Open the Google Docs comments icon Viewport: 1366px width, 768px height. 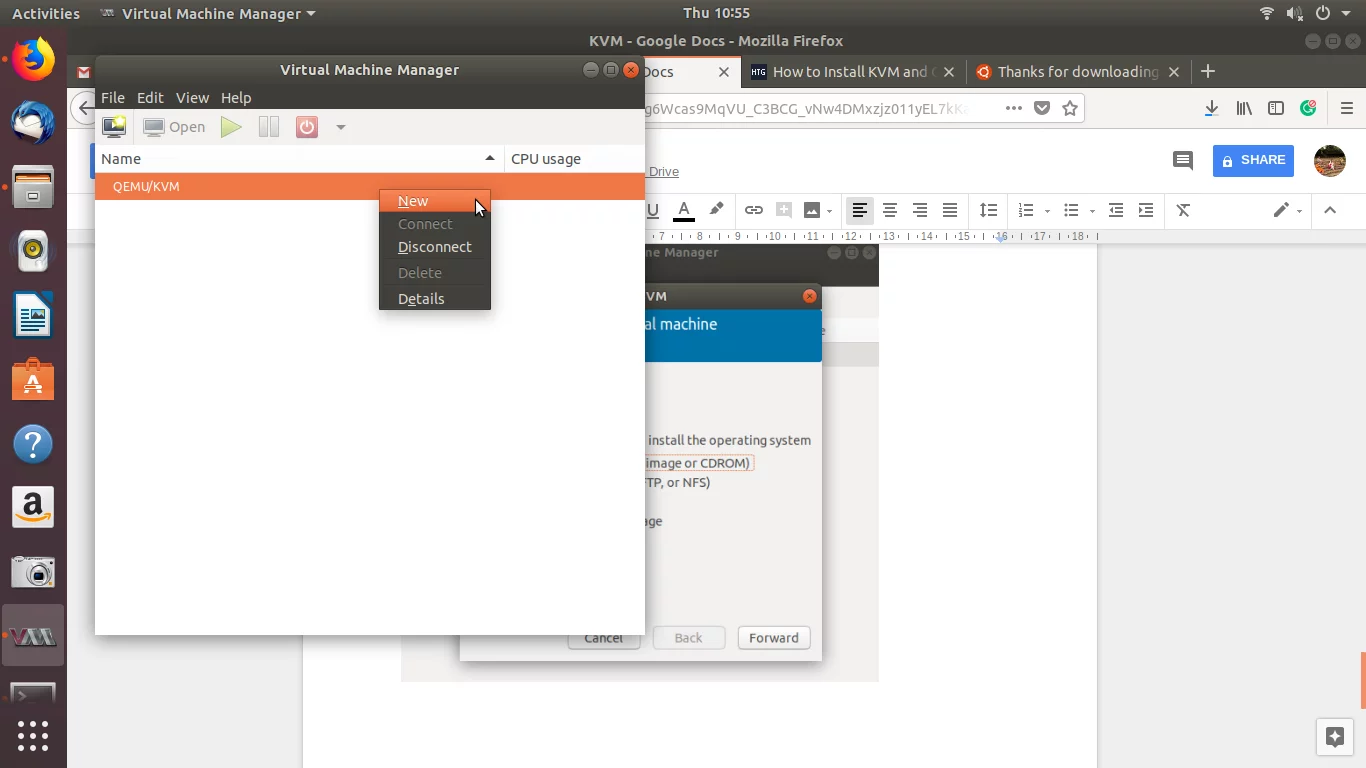pyautogui.click(x=1183, y=160)
